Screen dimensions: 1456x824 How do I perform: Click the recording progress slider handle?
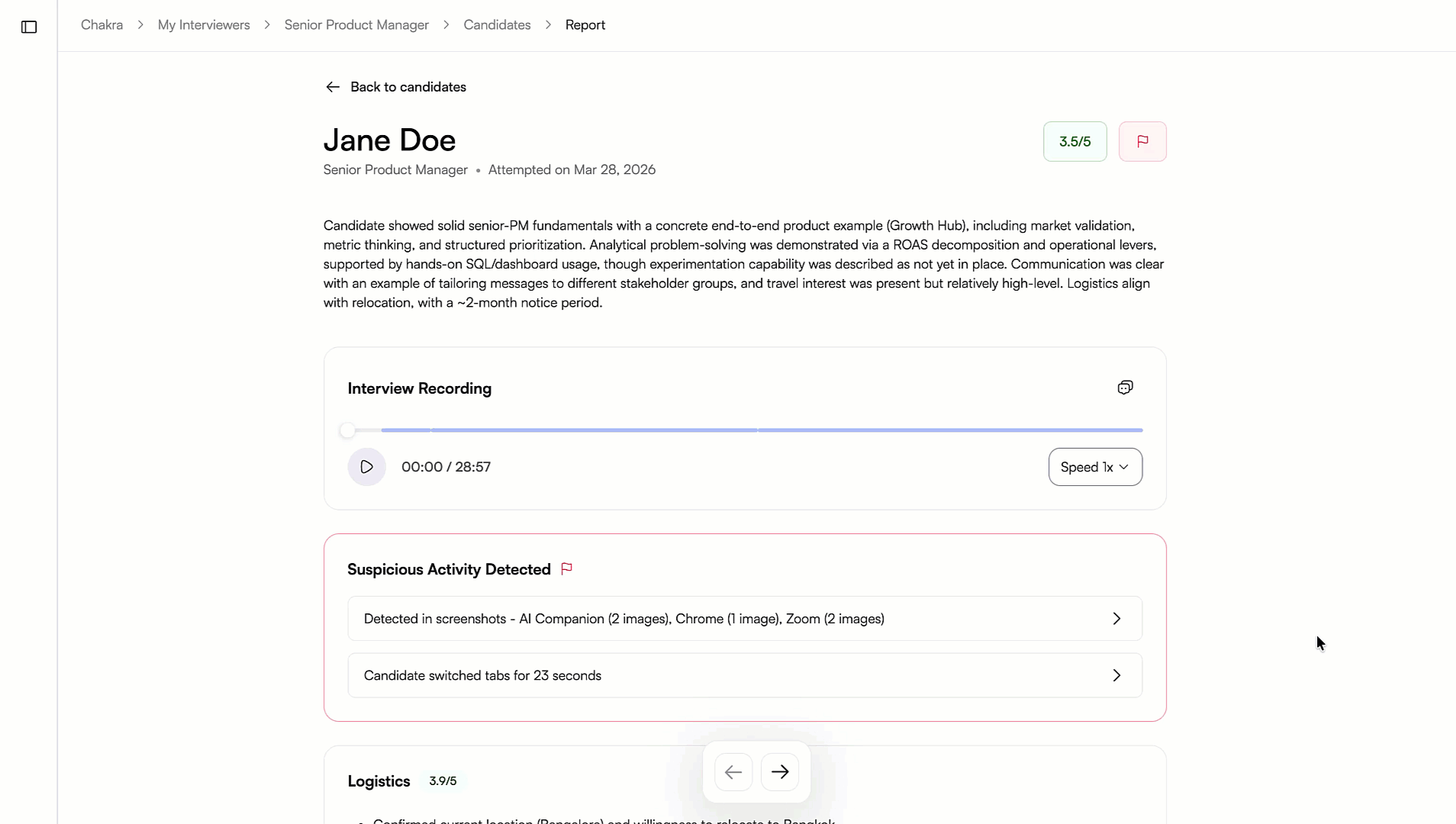coord(347,430)
